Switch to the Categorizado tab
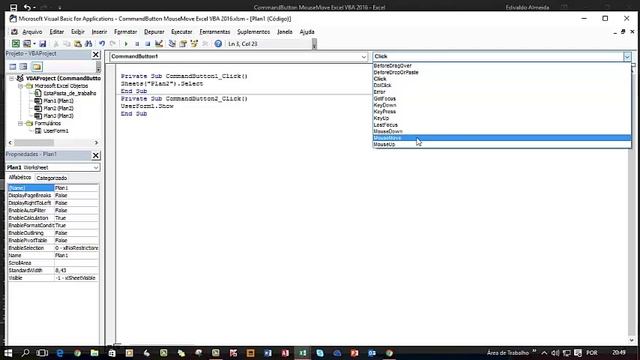Image resolution: width=640 pixels, height=360 pixels. [x=51, y=178]
